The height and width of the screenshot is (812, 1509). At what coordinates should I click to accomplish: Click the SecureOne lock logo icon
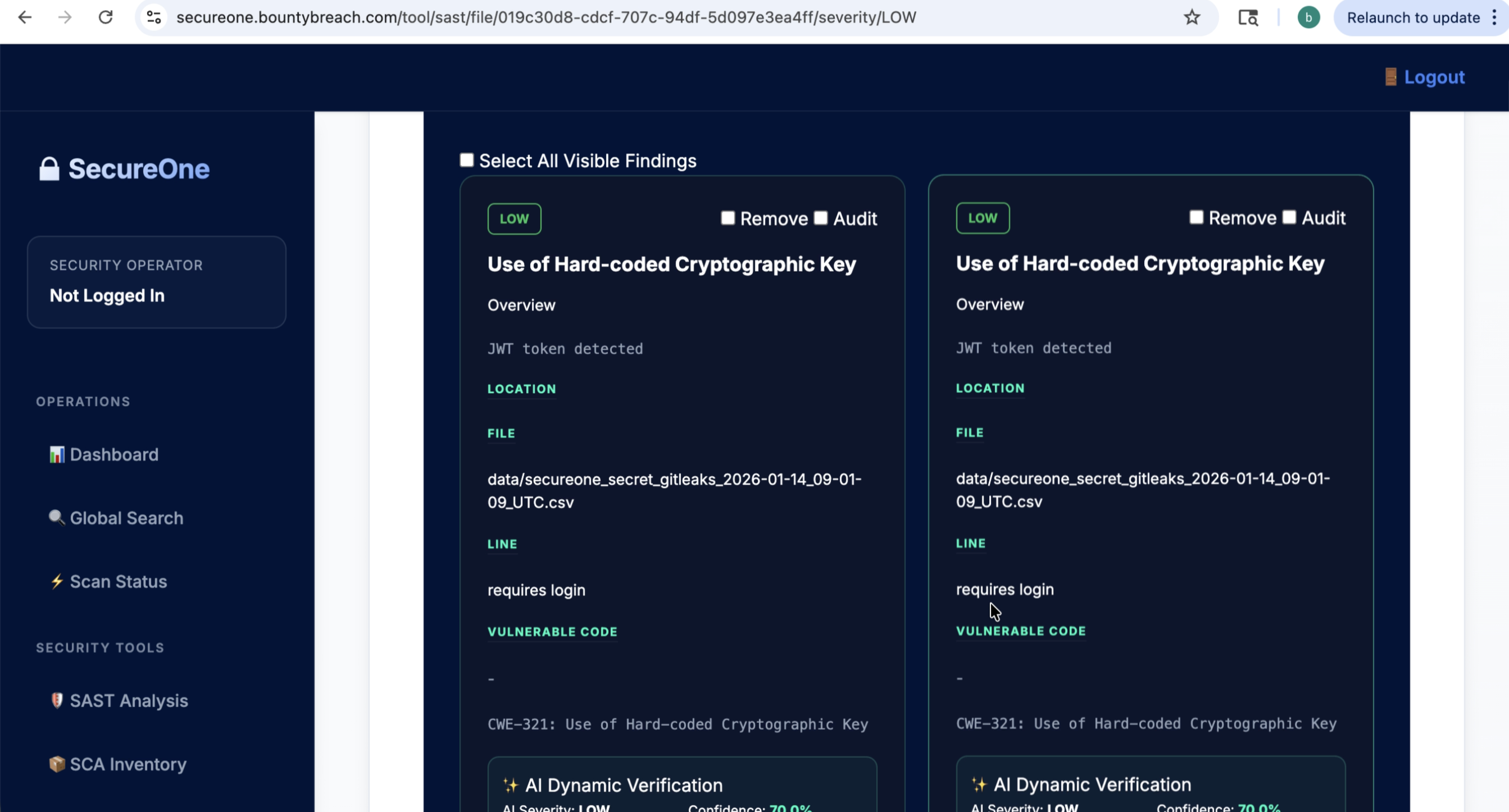(x=49, y=168)
